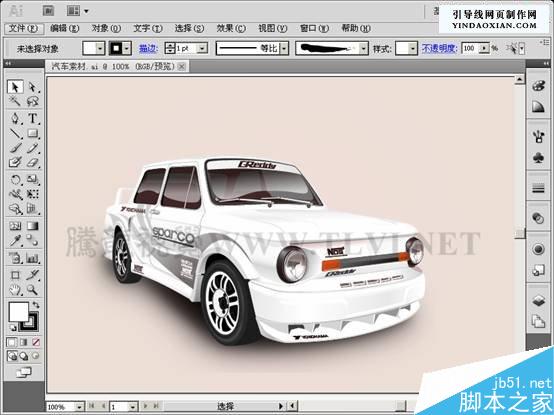The height and width of the screenshot is (415, 554).
Task: Open the Color panel from right dock
Action: pos(538,86)
